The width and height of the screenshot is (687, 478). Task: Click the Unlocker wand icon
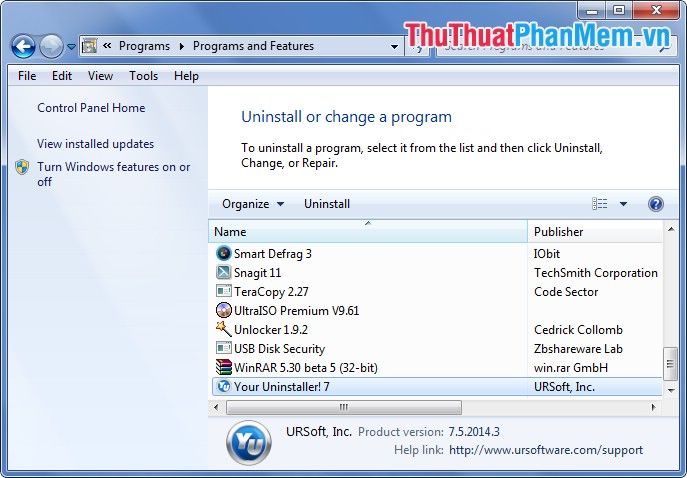click(x=223, y=329)
